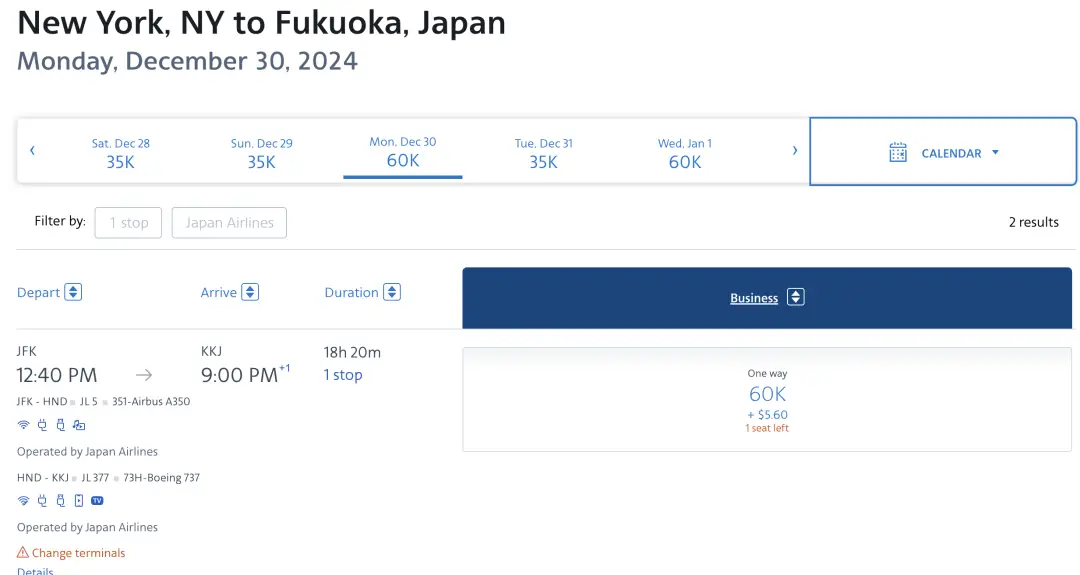
Task: Click the Wi-Fi icon for flight JL 5
Action: point(23,425)
